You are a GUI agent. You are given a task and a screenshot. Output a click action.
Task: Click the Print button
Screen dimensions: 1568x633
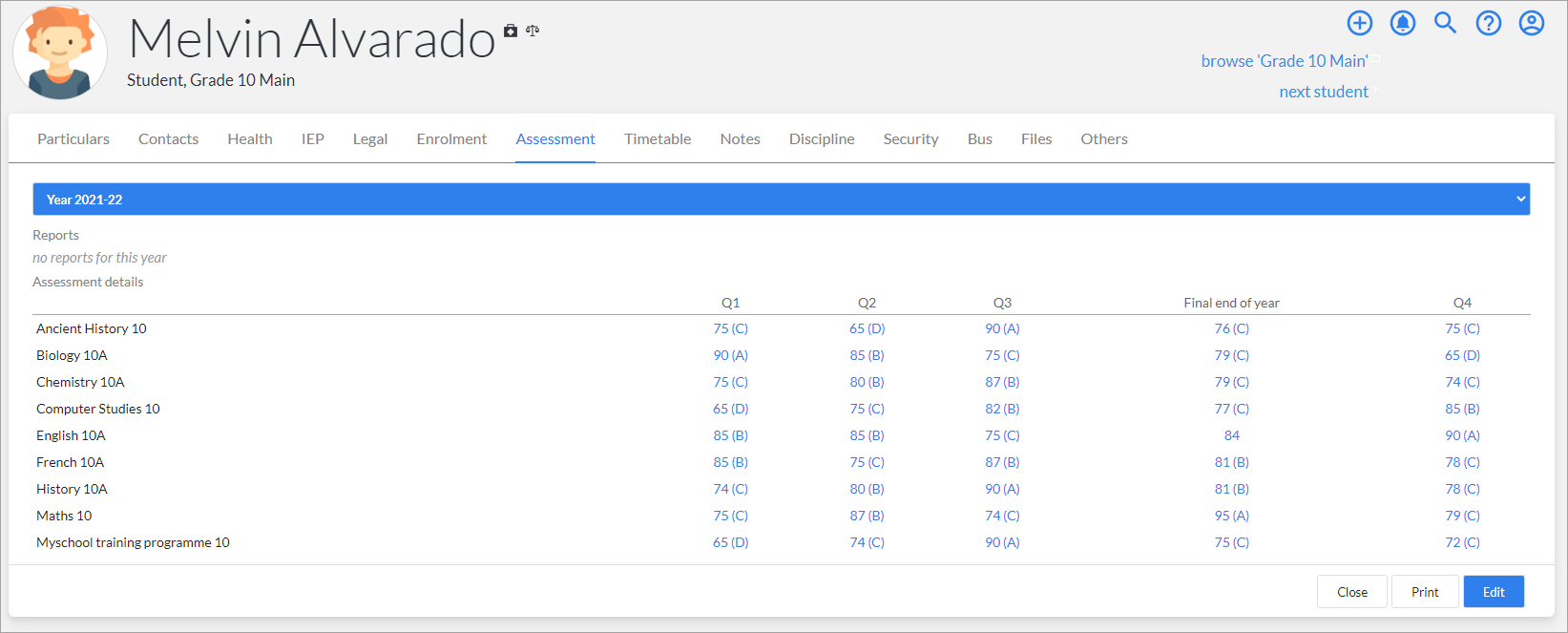1425,592
